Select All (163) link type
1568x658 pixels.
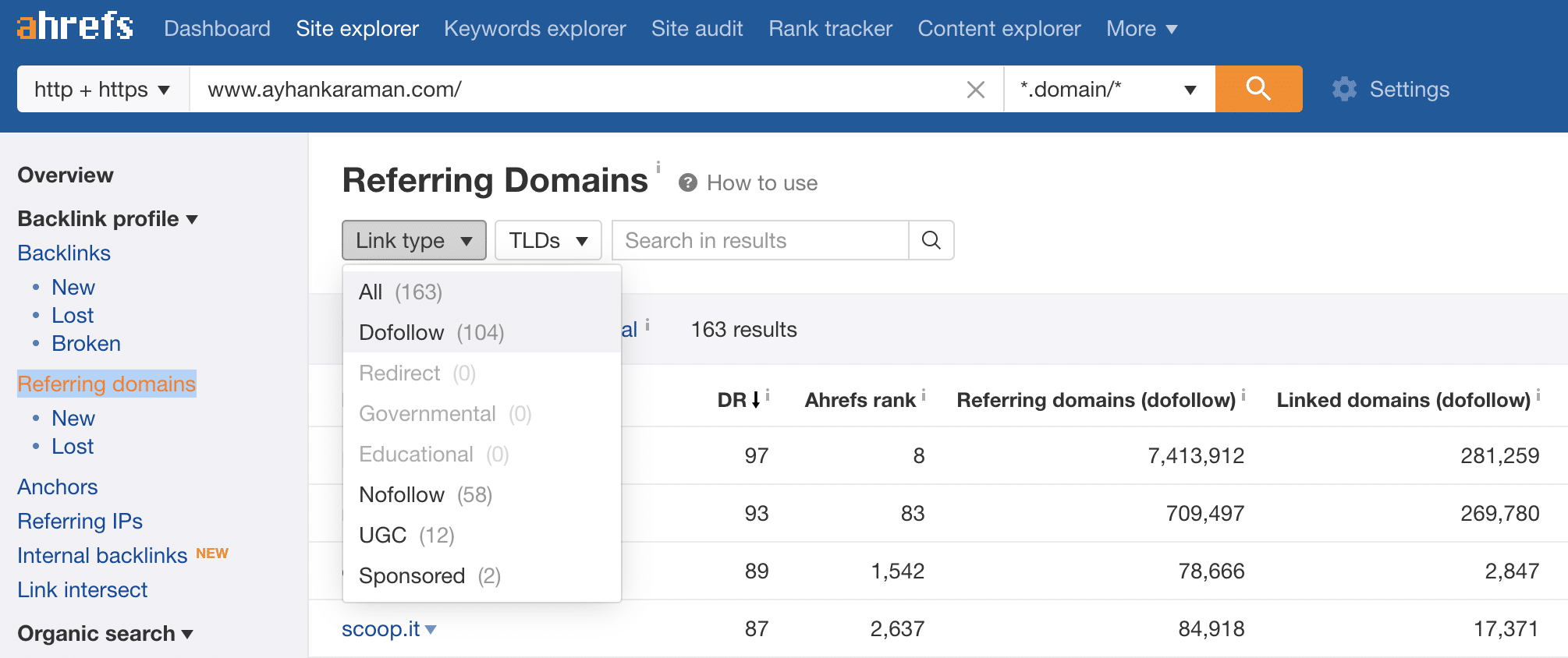[482, 292]
